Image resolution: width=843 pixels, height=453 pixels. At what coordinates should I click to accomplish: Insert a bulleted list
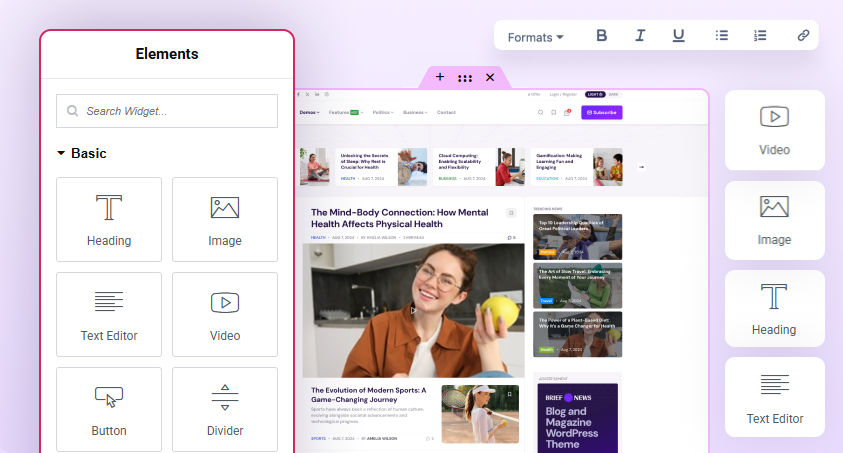pos(722,36)
